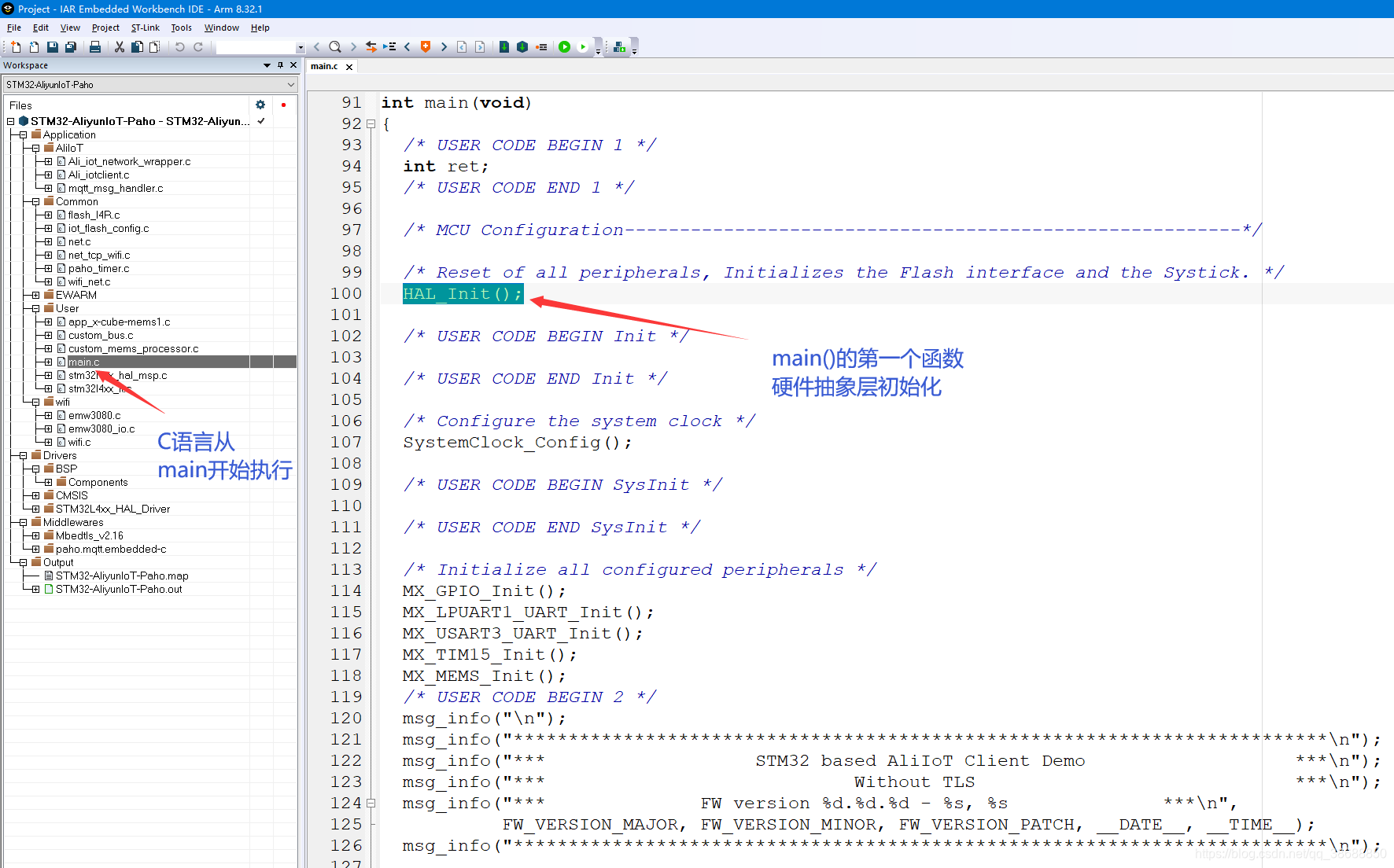Click the Redo arrow icon

(198, 47)
